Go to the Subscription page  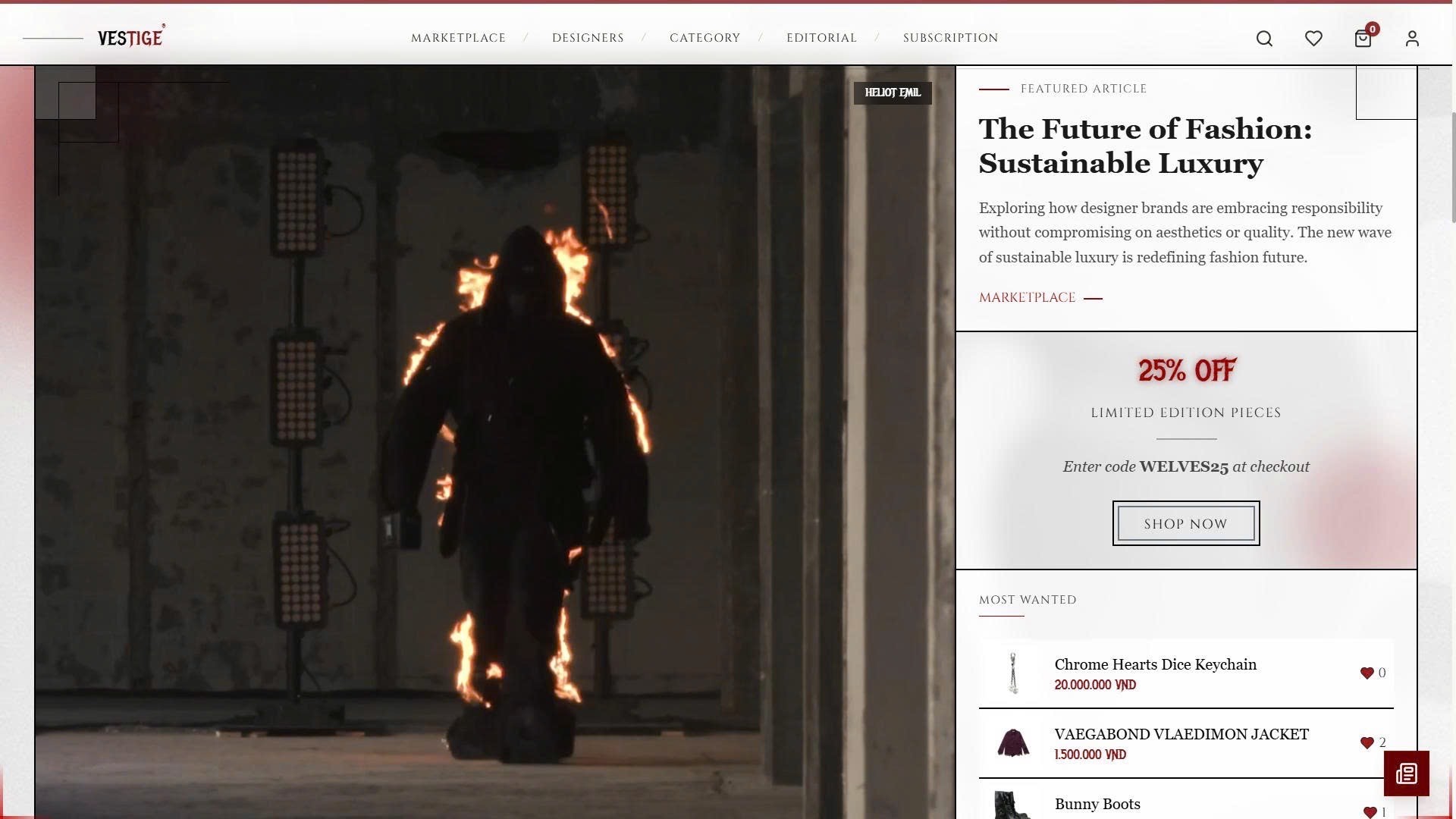(950, 38)
